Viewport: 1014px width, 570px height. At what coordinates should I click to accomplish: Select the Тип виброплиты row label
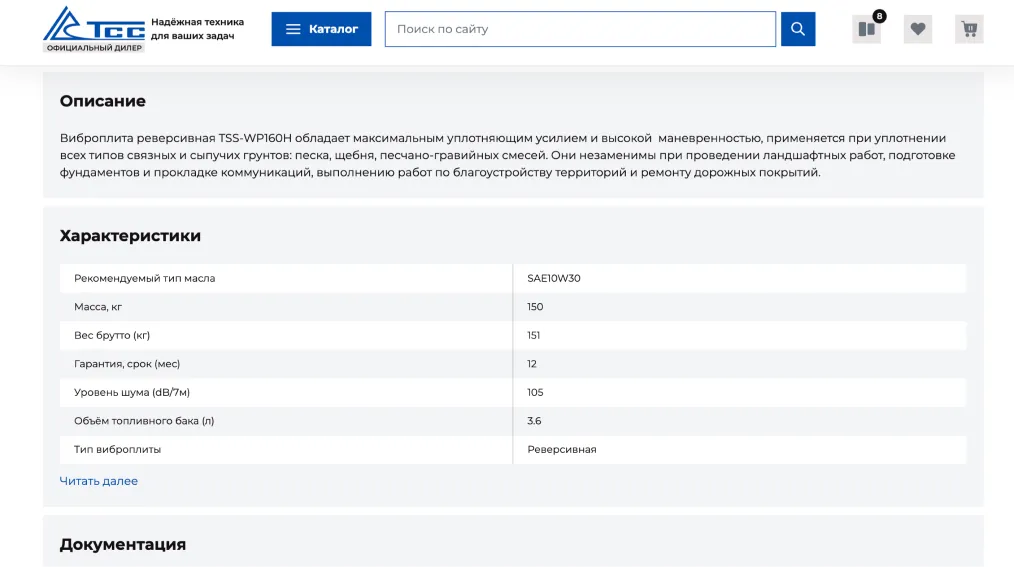(x=117, y=449)
